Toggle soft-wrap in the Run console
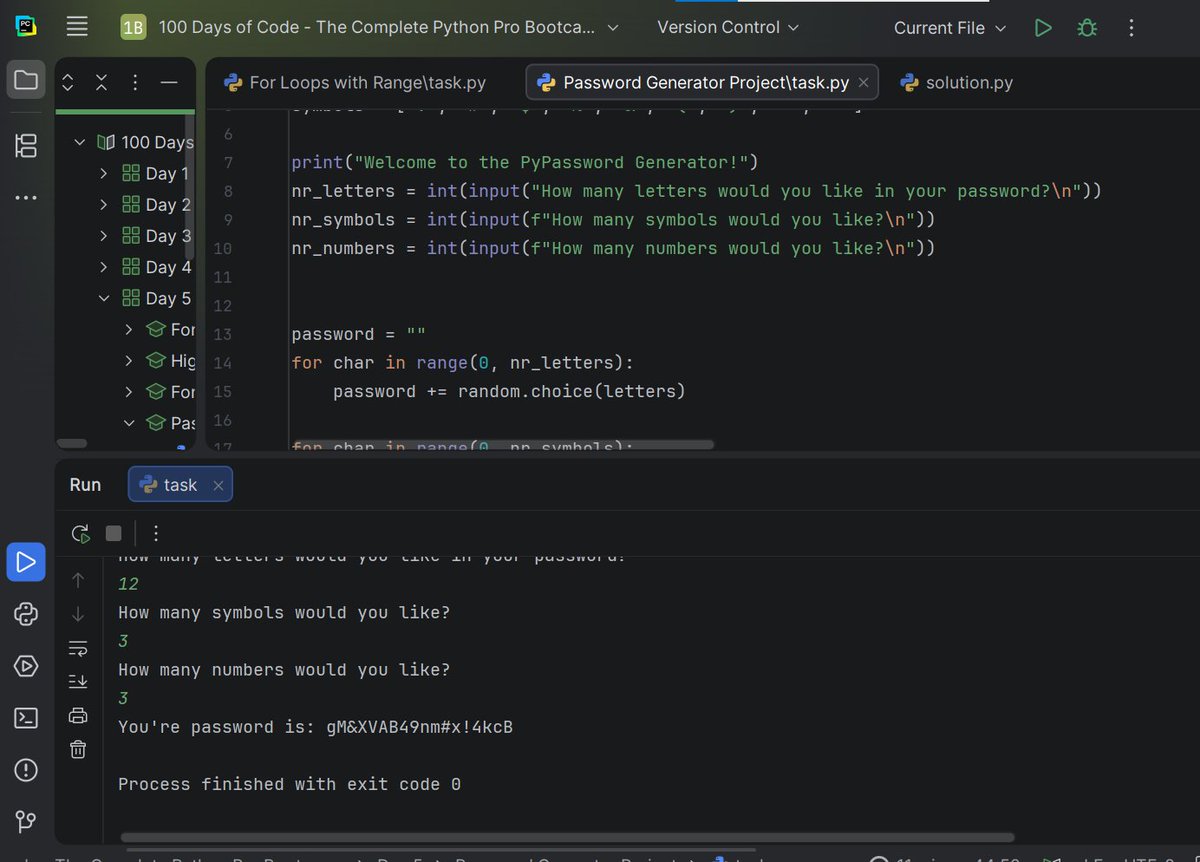Viewport: 1200px width, 862px height. click(78, 647)
